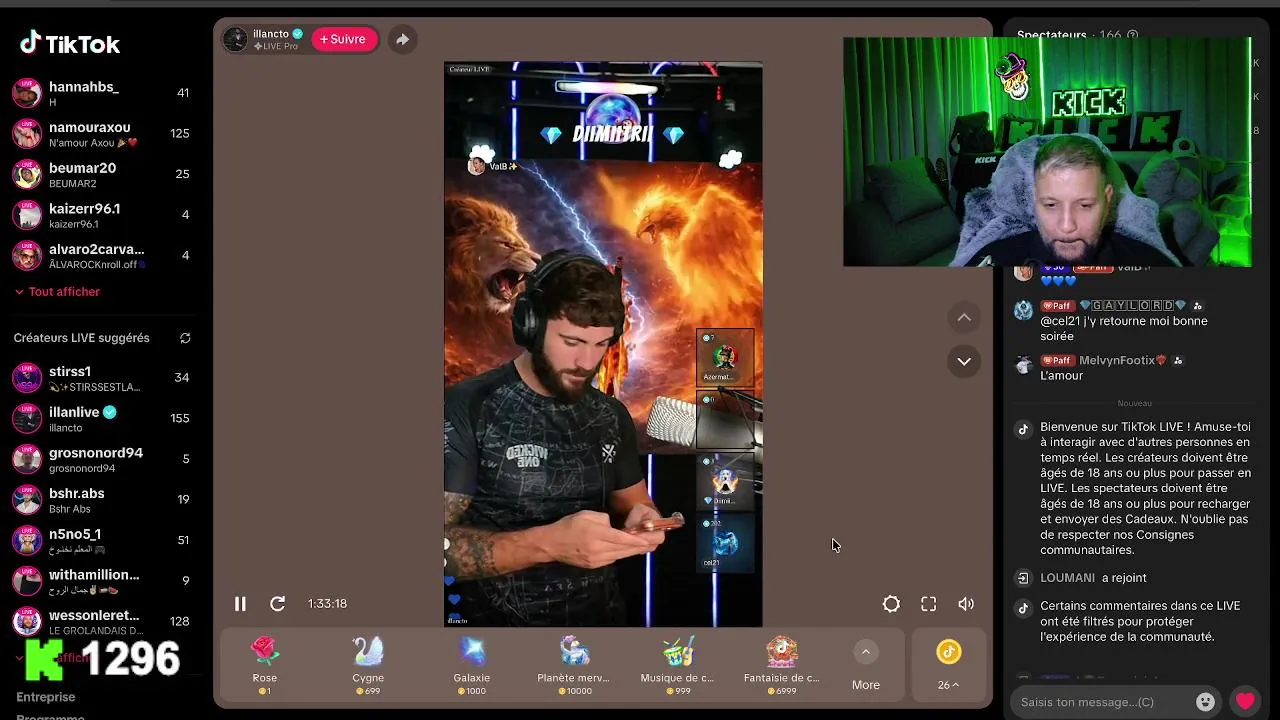Click the Créateurs LIVE suggérés heading
The image size is (1280, 720).
tap(82, 338)
